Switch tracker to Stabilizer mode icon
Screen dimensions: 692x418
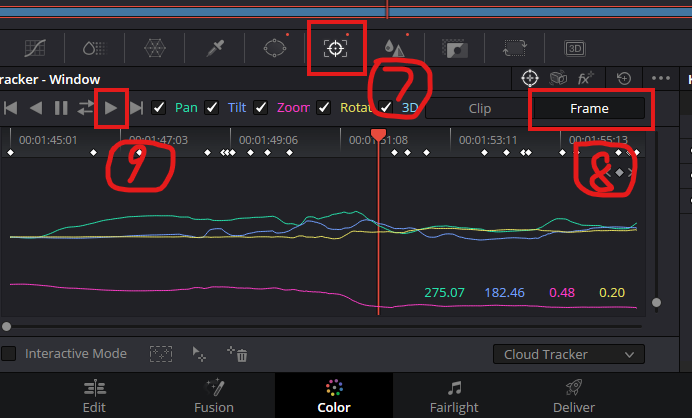point(558,79)
